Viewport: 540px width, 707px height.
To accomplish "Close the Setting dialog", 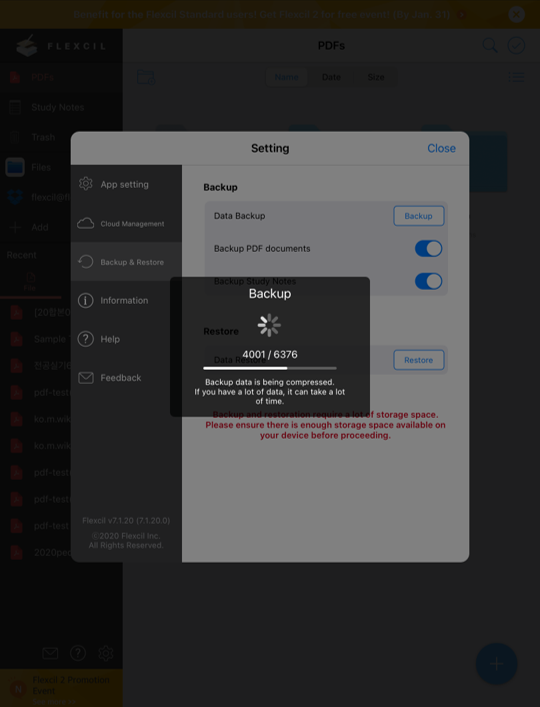I will click(441, 148).
